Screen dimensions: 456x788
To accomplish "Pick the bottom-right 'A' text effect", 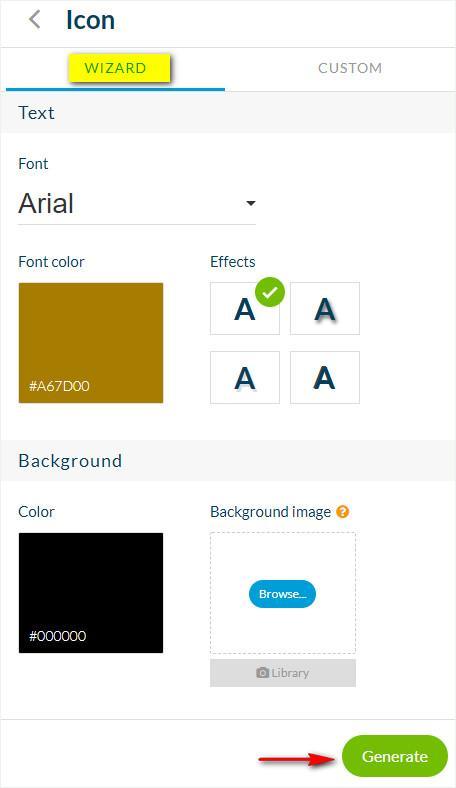I will 325,377.
